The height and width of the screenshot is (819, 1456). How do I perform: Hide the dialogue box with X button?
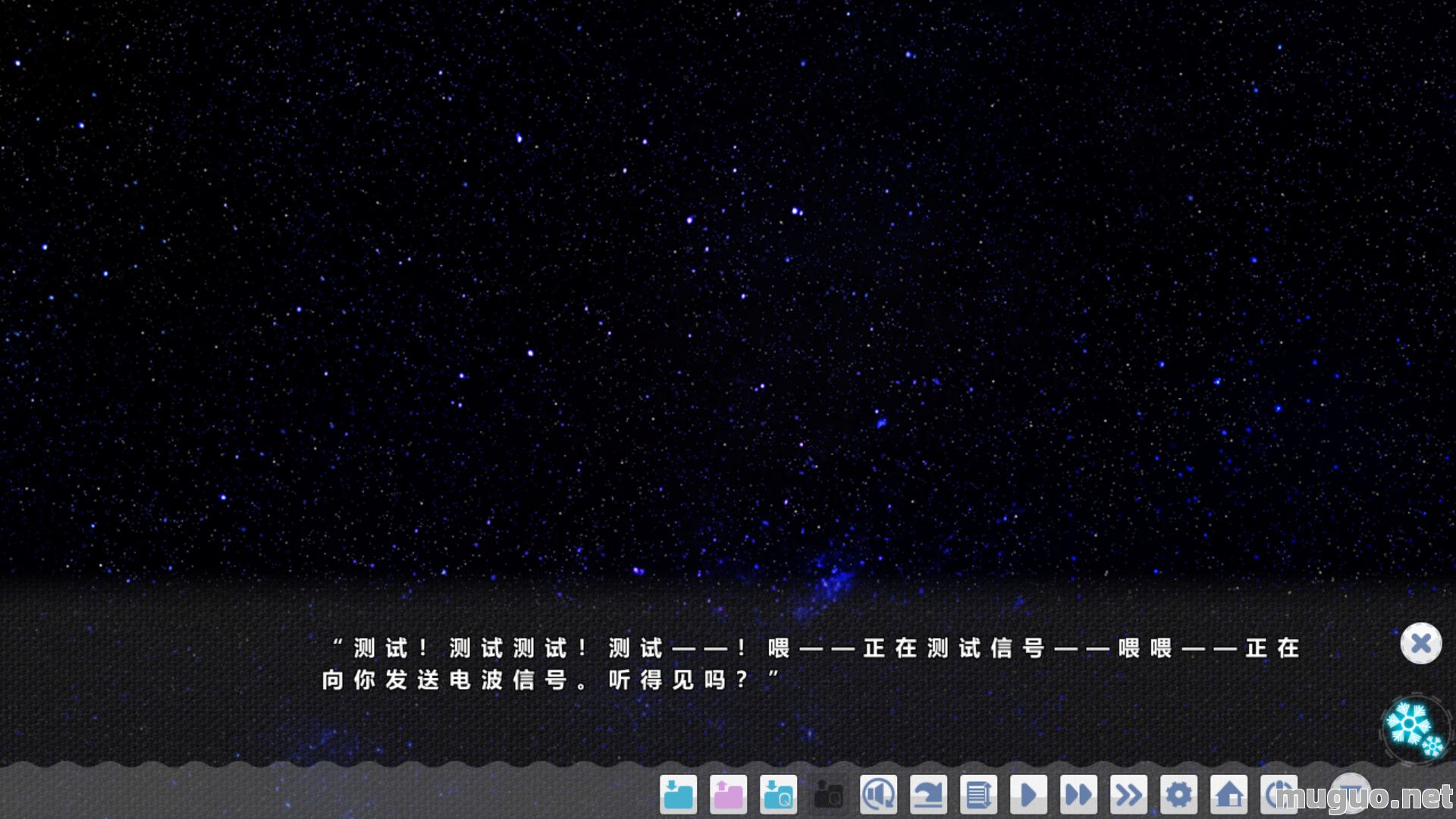[1420, 644]
